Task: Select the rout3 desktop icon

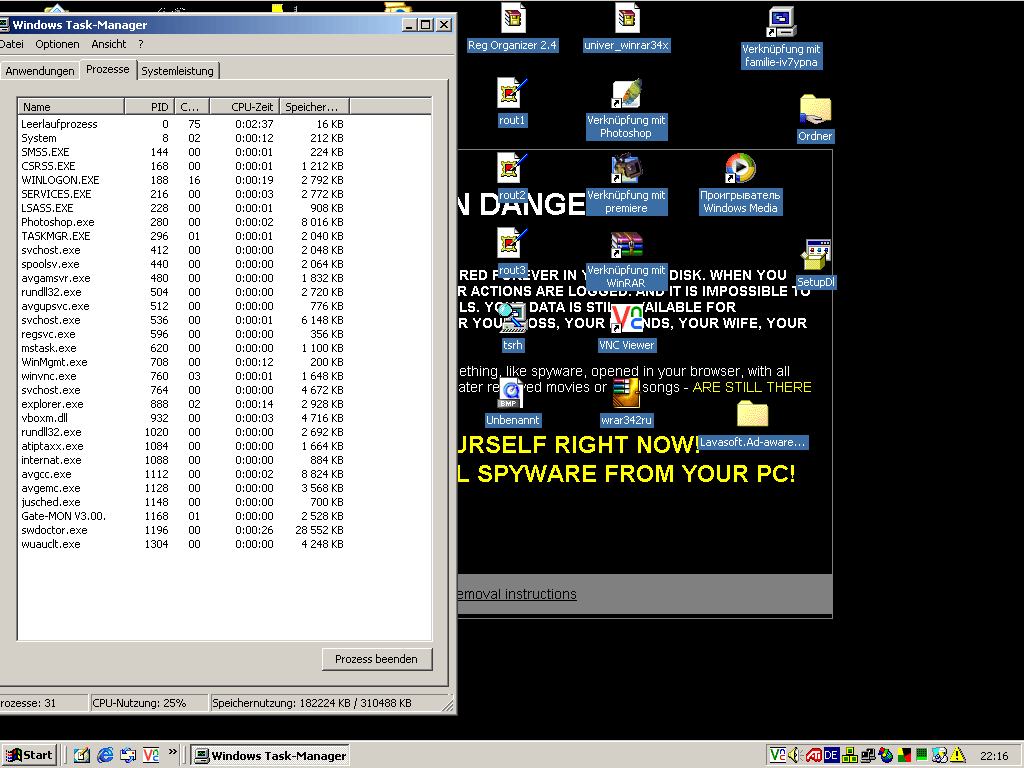Action: [x=512, y=252]
